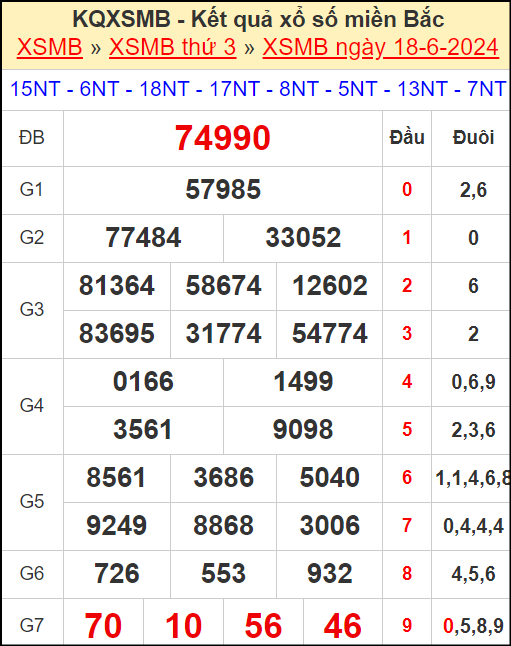
Task: Select the special prize number 74990
Action: [x=223, y=138]
